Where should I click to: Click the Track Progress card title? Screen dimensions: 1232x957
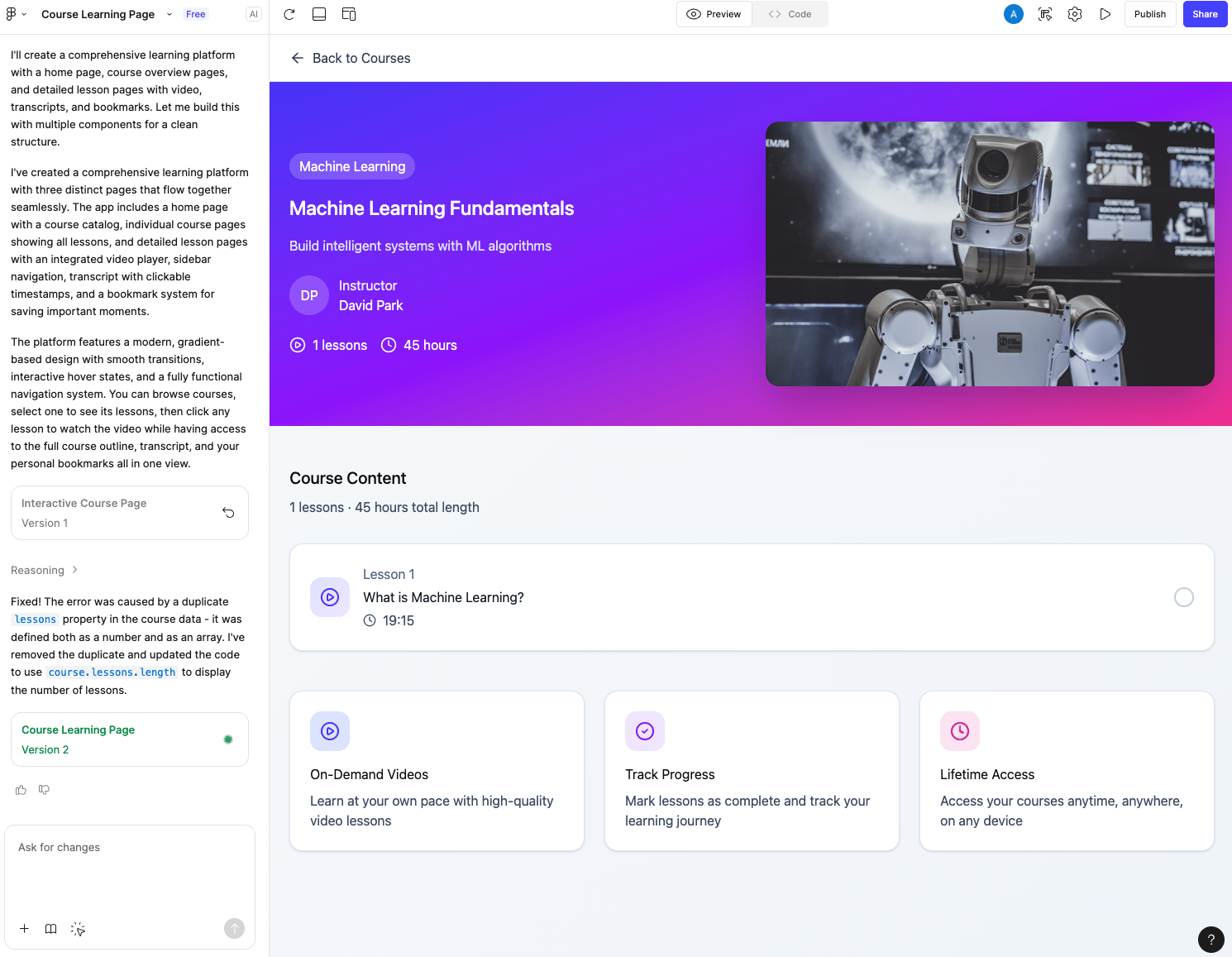pyautogui.click(x=670, y=774)
